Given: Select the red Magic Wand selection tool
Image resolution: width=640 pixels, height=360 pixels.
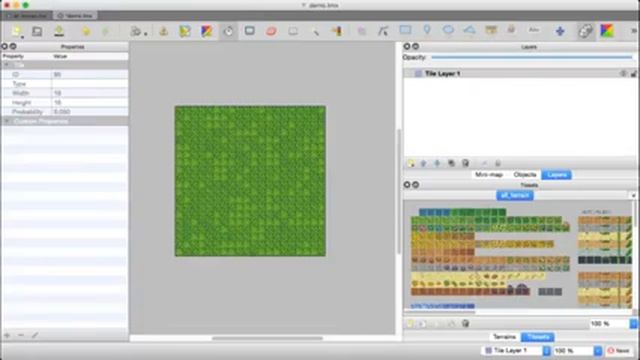Looking at the screenshot, I should (271, 31).
